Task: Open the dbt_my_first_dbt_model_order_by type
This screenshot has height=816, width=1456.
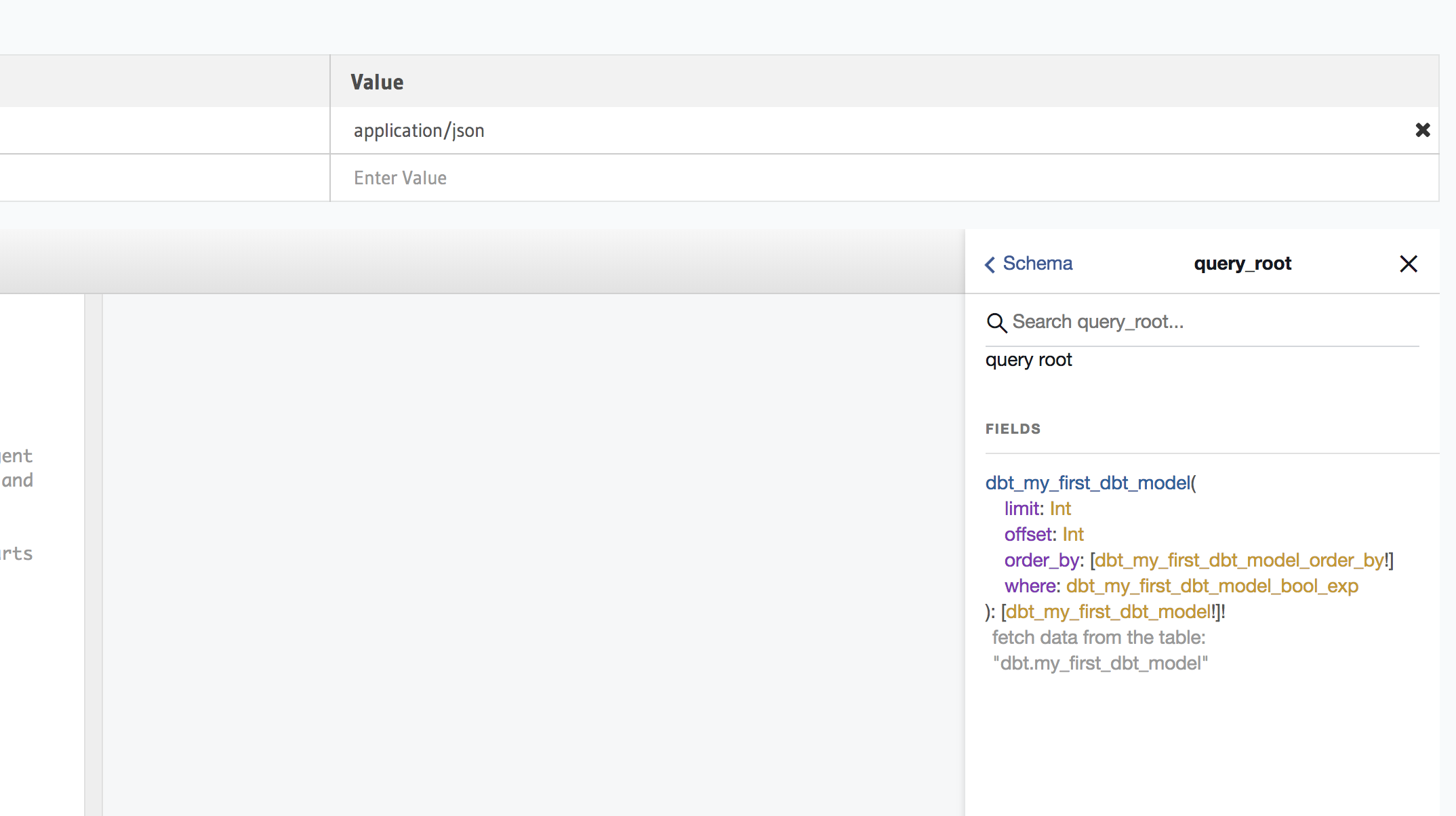Action: [x=1239, y=560]
